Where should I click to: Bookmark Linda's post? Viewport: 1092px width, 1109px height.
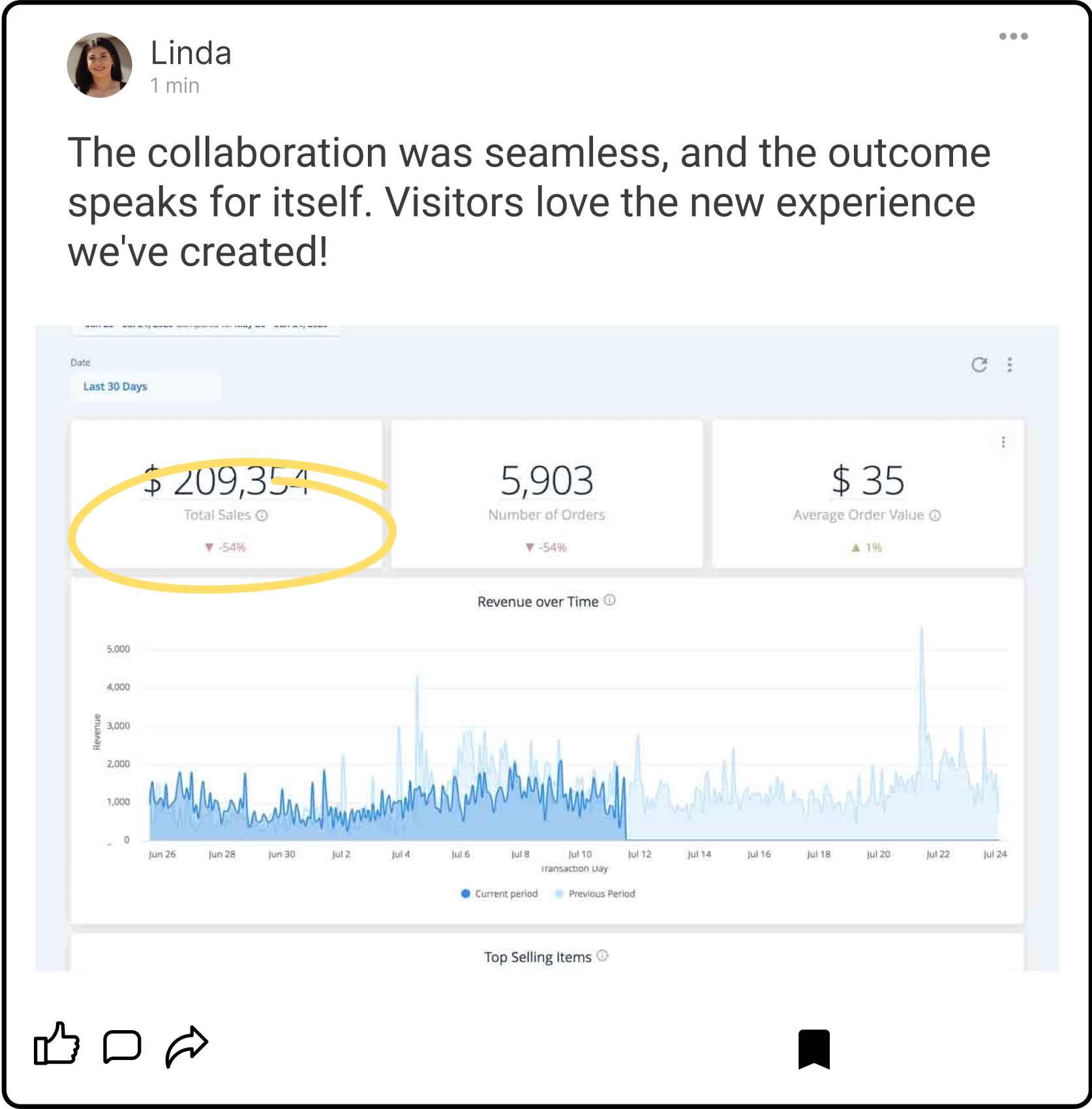coord(813,1049)
